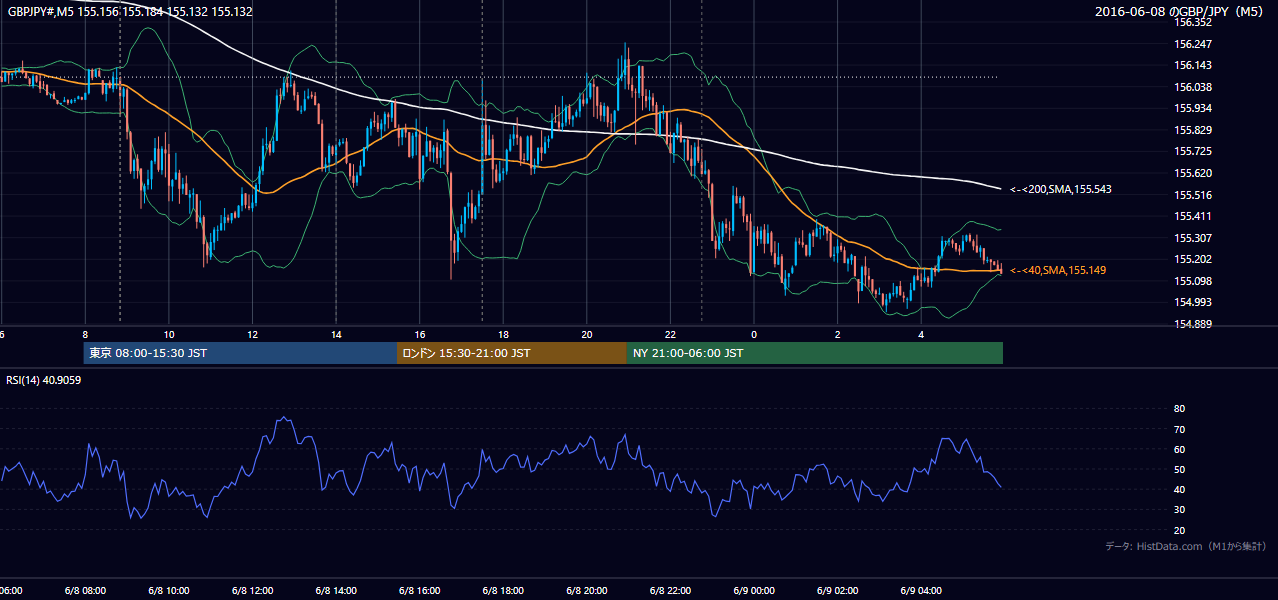Image resolution: width=1278 pixels, height=600 pixels.
Task: Click the 40,SMA,155.149 indicator label
Action: 1057,270
